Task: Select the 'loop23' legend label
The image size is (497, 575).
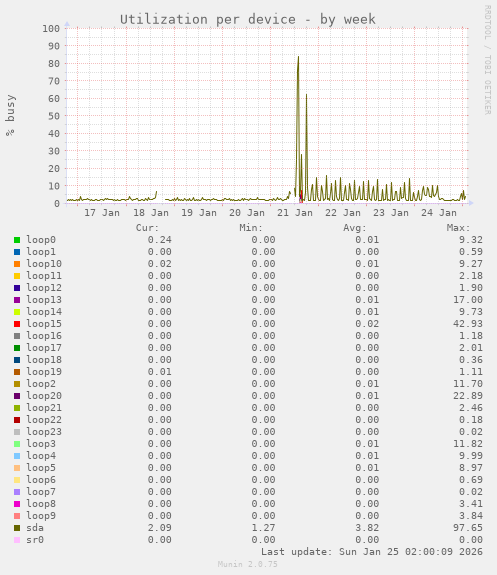Action: coord(44,432)
